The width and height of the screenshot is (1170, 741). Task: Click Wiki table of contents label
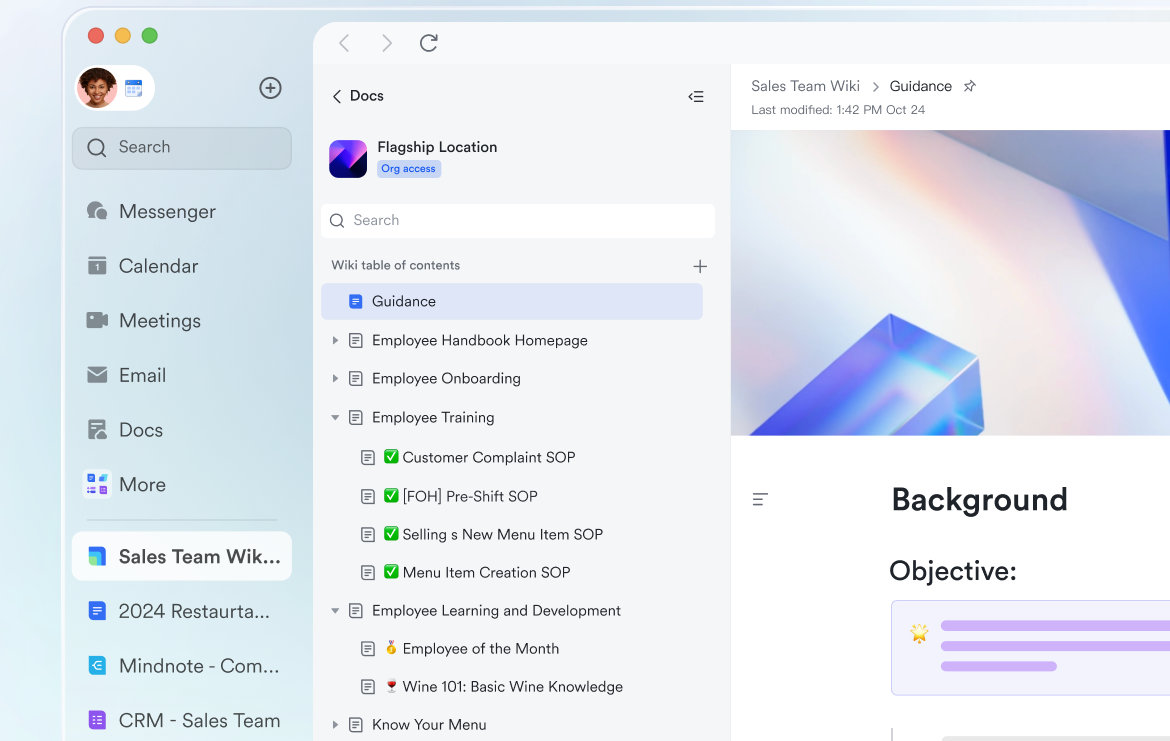tap(395, 266)
